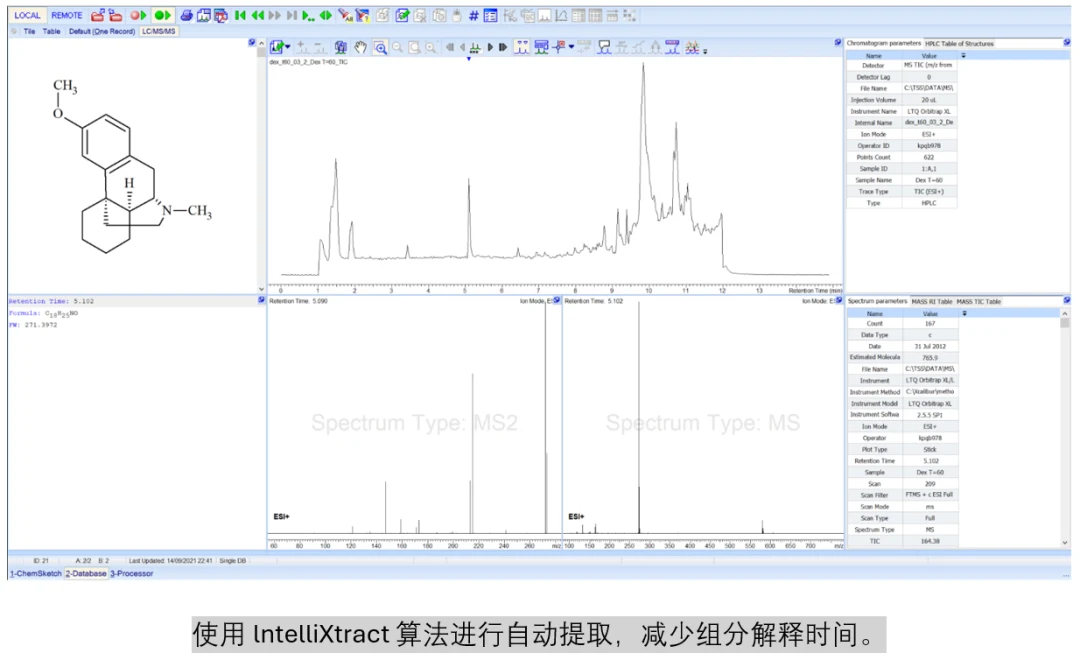The height and width of the screenshot is (660, 1080).
Task: Click the spectrum parameters vertical scrollbar
Action: (1065, 427)
